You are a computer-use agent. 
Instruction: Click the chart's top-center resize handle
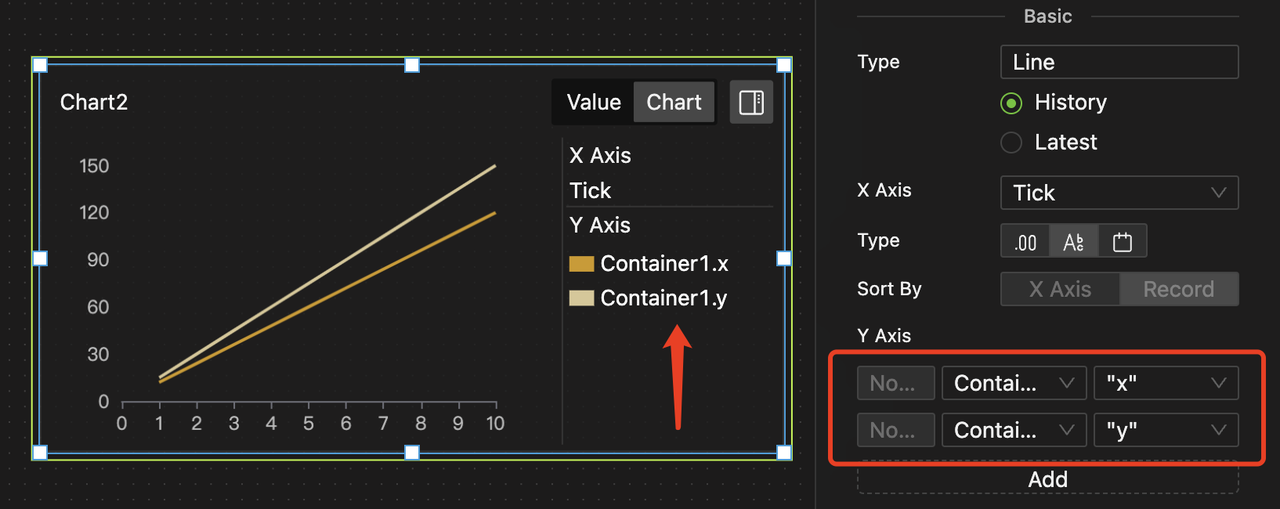411,65
